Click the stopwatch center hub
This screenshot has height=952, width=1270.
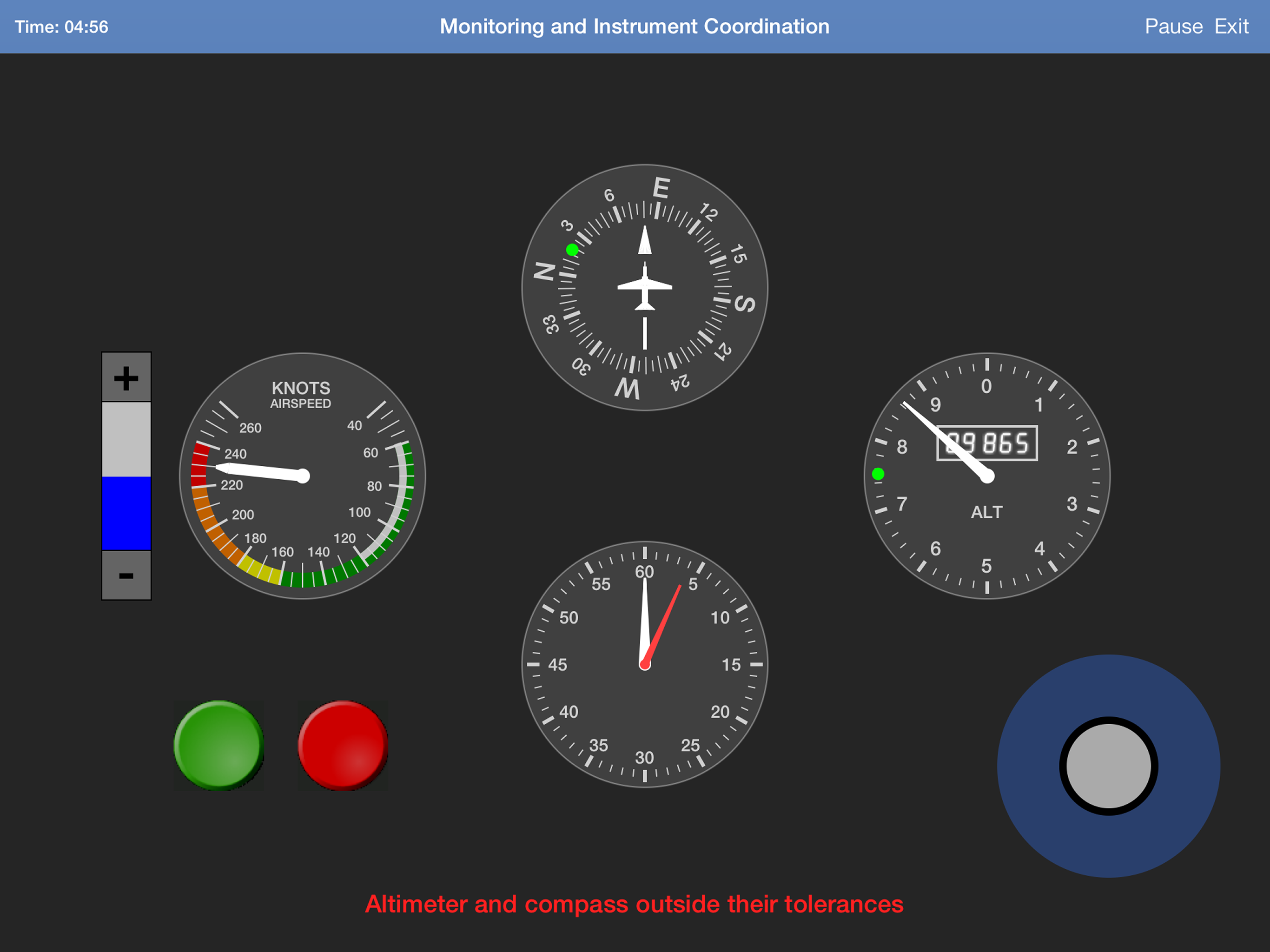pos(645,664)
